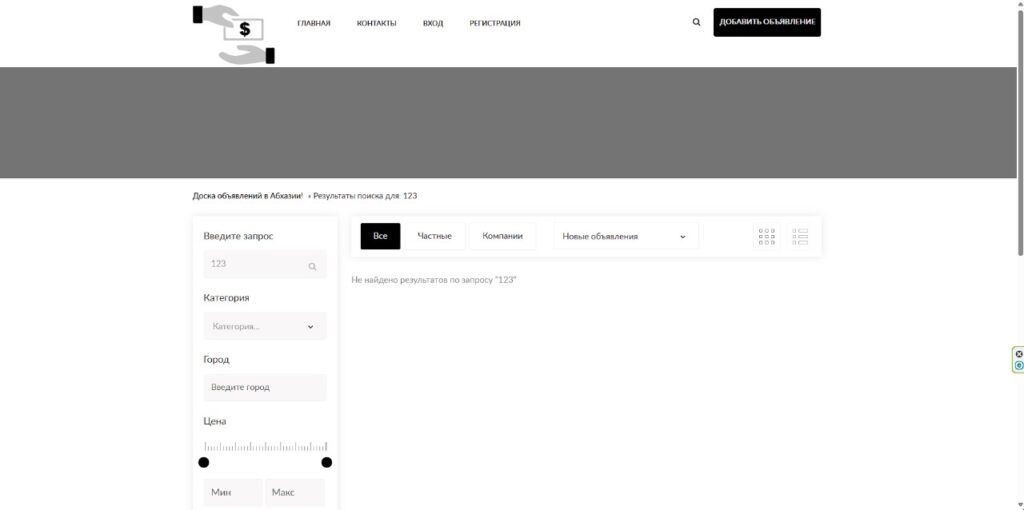Go to Главная in the navigation

pyautogui.click(x=313, y=23)
